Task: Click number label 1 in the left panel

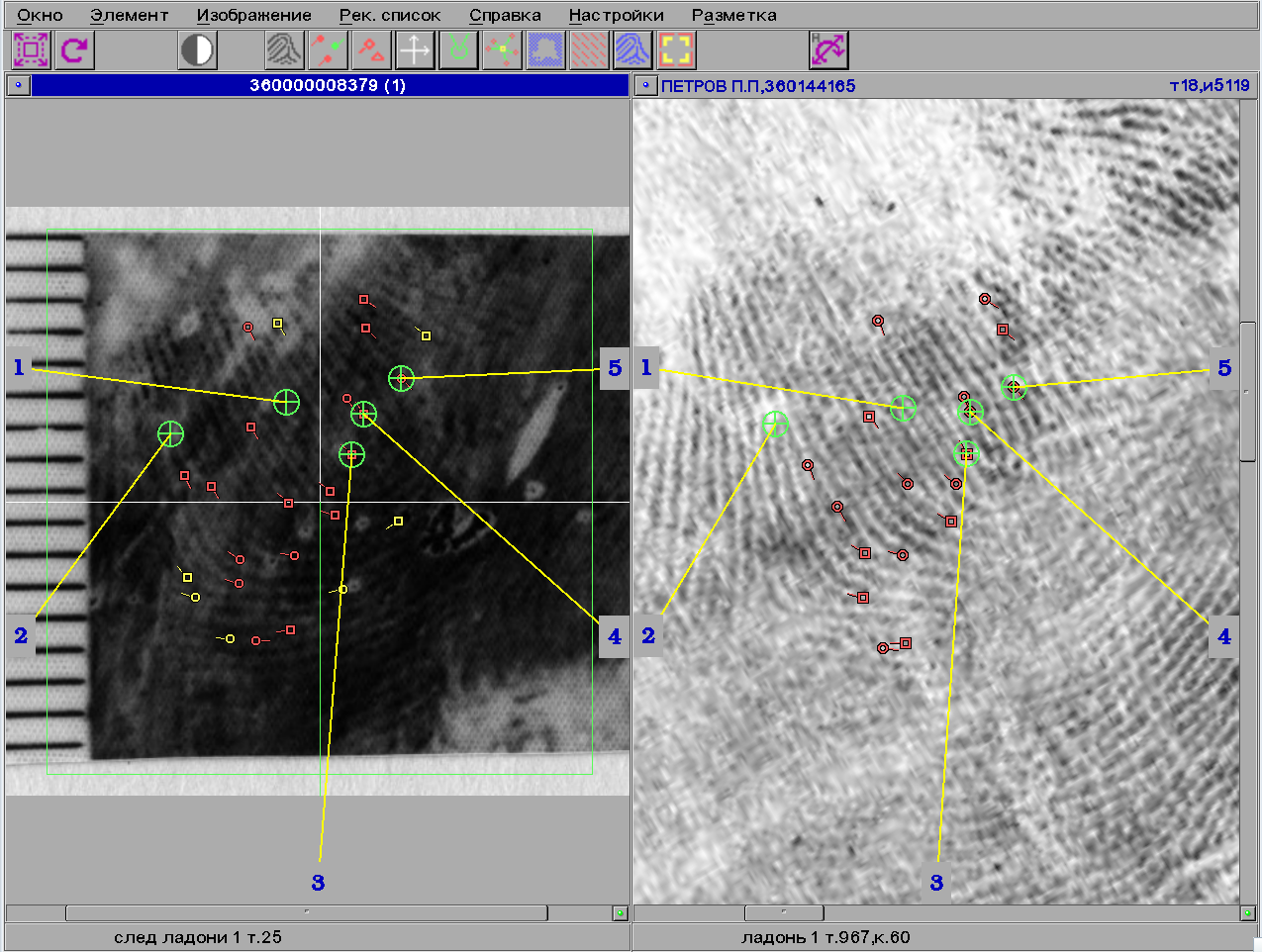Action: click(x=19, y=368)
